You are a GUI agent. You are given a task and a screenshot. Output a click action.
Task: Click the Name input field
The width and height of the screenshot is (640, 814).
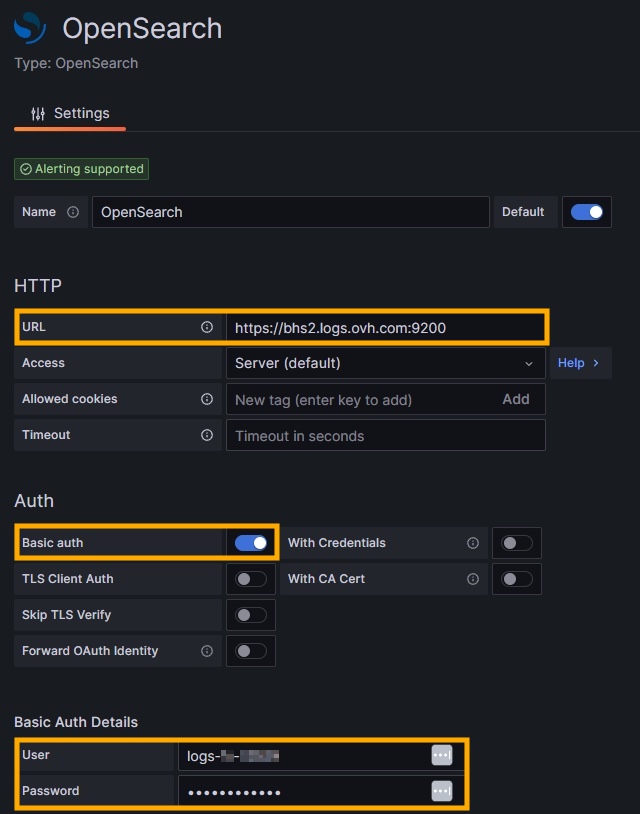[291, 212]
